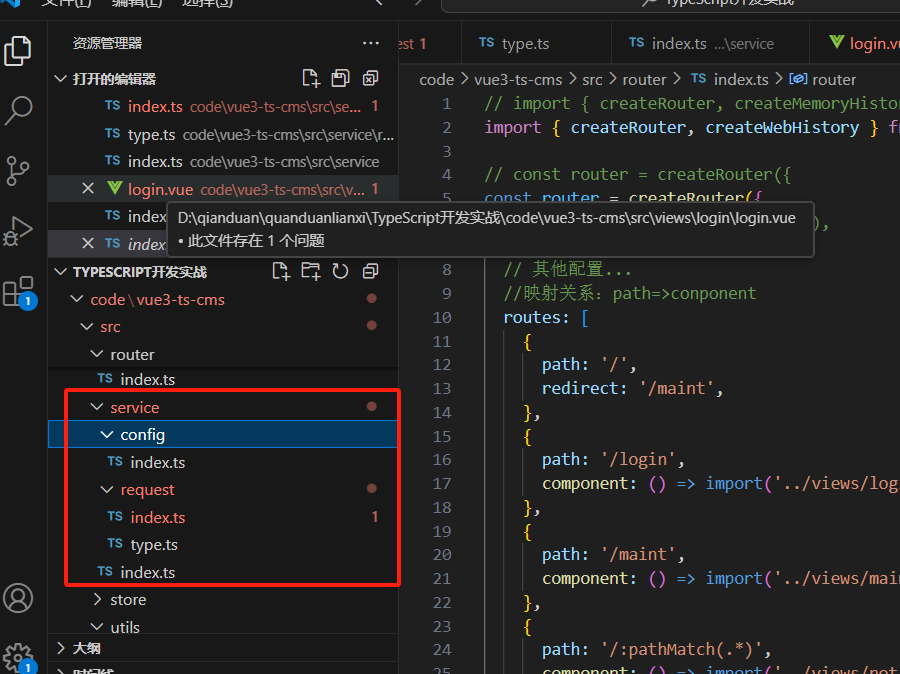Image resolution: width=900 pixels, height=674 pixels.
Task: Expand the 大纲 outline section
Action: click(x=60, y=648)
